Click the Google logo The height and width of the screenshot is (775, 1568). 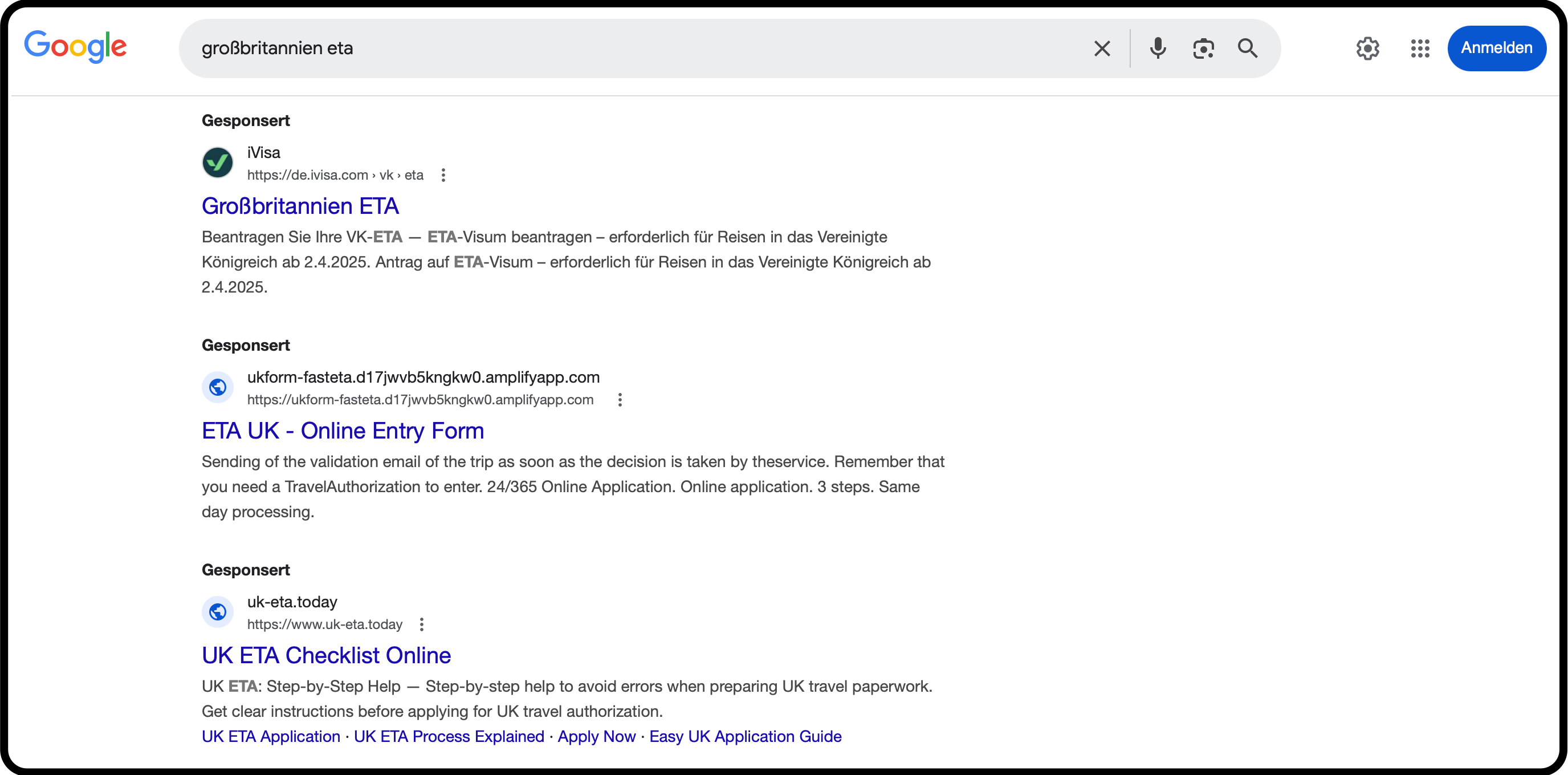pyautogui.click(x=75, y=47)
